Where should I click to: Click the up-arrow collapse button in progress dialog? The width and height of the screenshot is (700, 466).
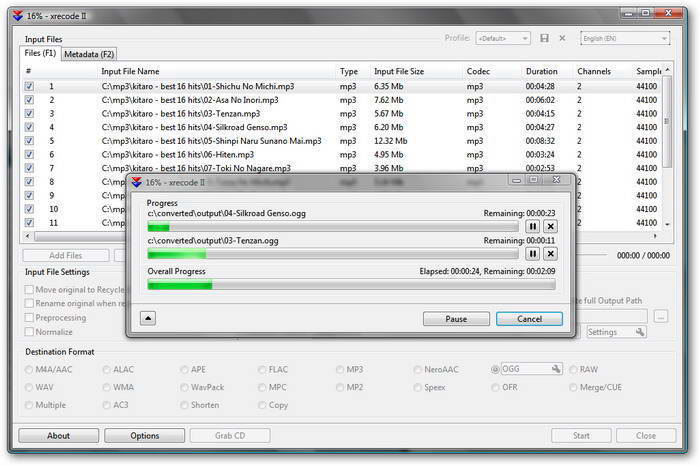[x=148, y=318]
